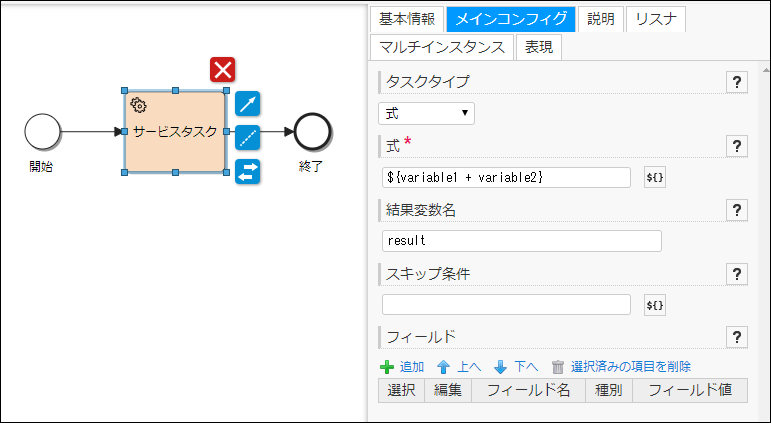771x423 pixels.
Task: Select the 終了 end event circle
Action: 313,131
